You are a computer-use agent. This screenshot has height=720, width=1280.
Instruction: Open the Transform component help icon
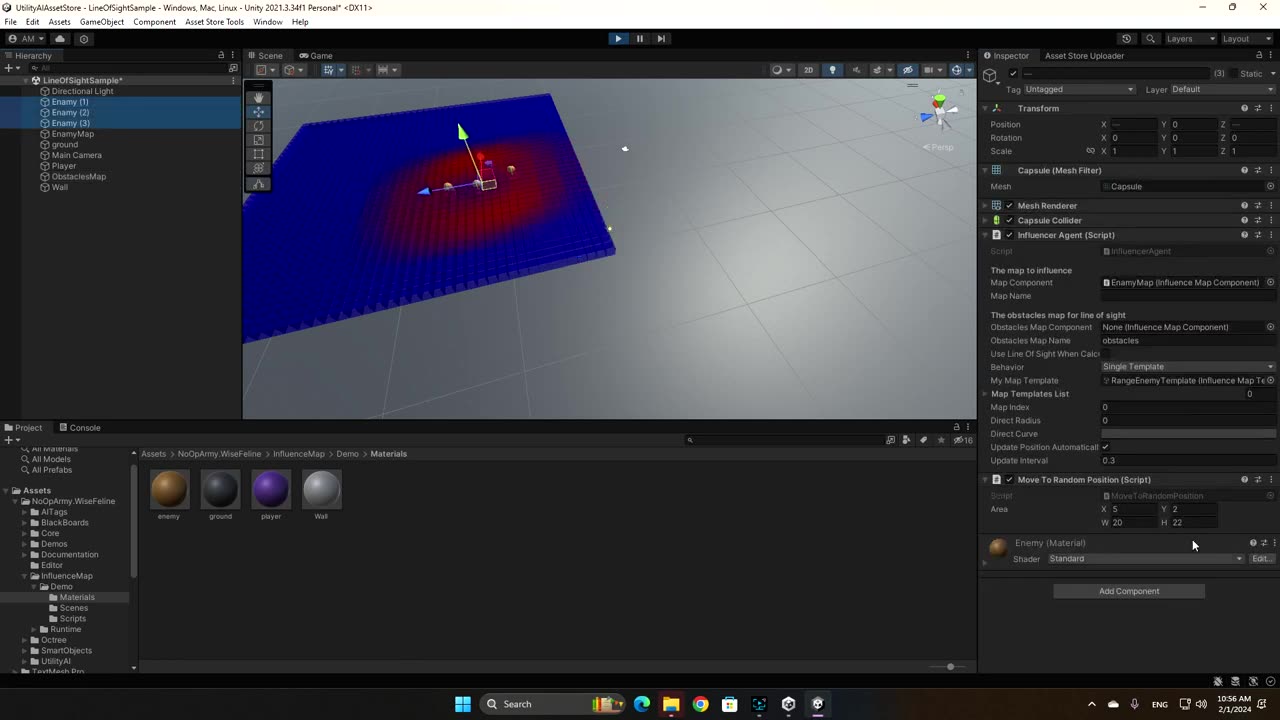(1244, 108)
